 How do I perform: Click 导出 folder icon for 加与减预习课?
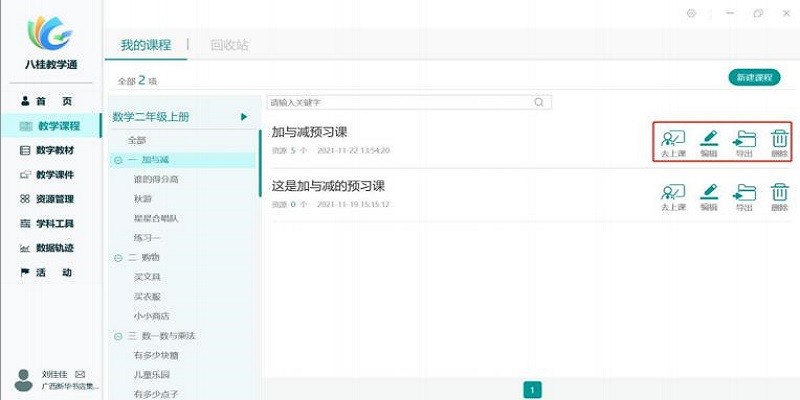coord(744,139)
